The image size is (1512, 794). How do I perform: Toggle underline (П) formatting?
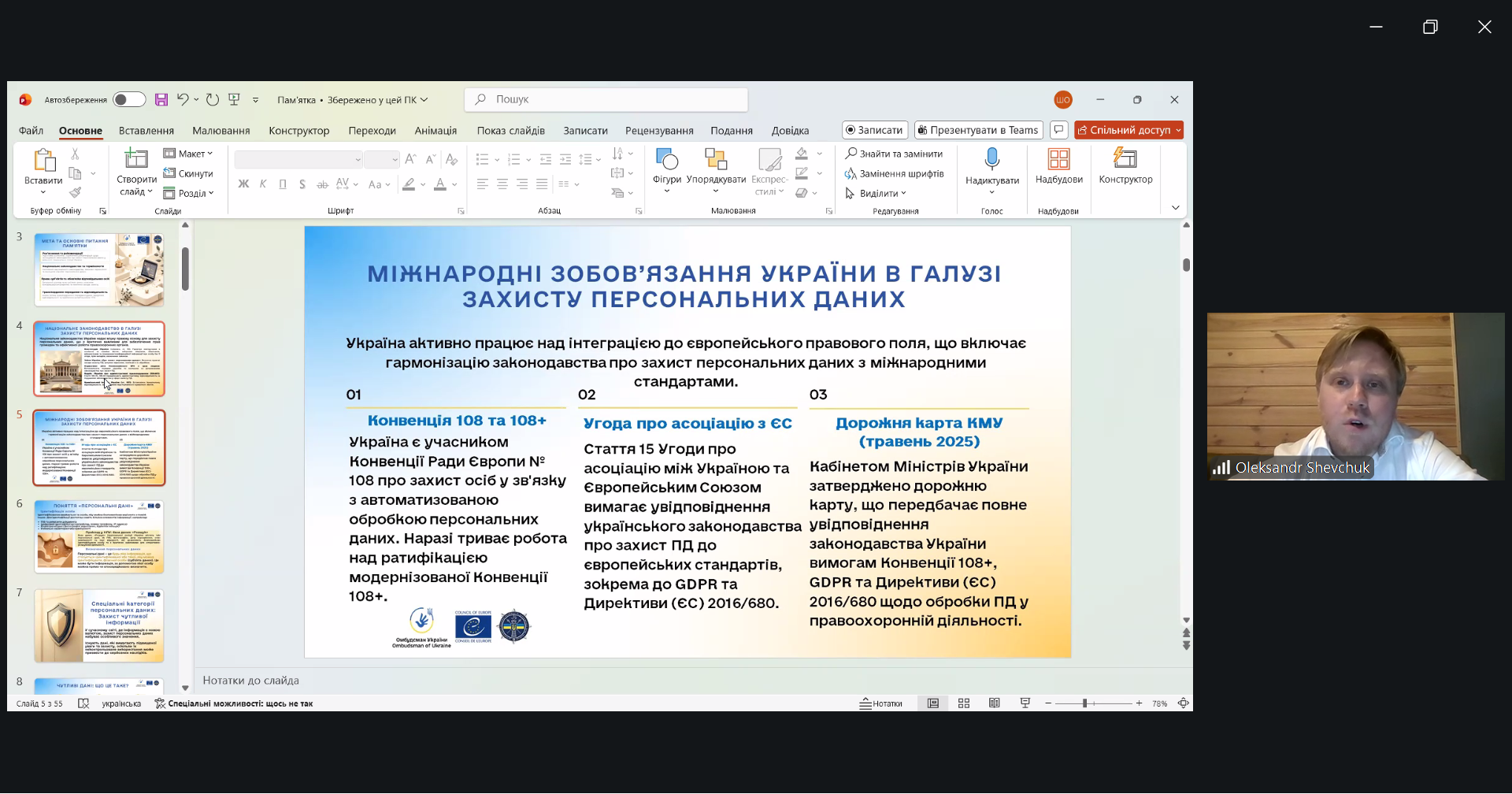point(283,184)
